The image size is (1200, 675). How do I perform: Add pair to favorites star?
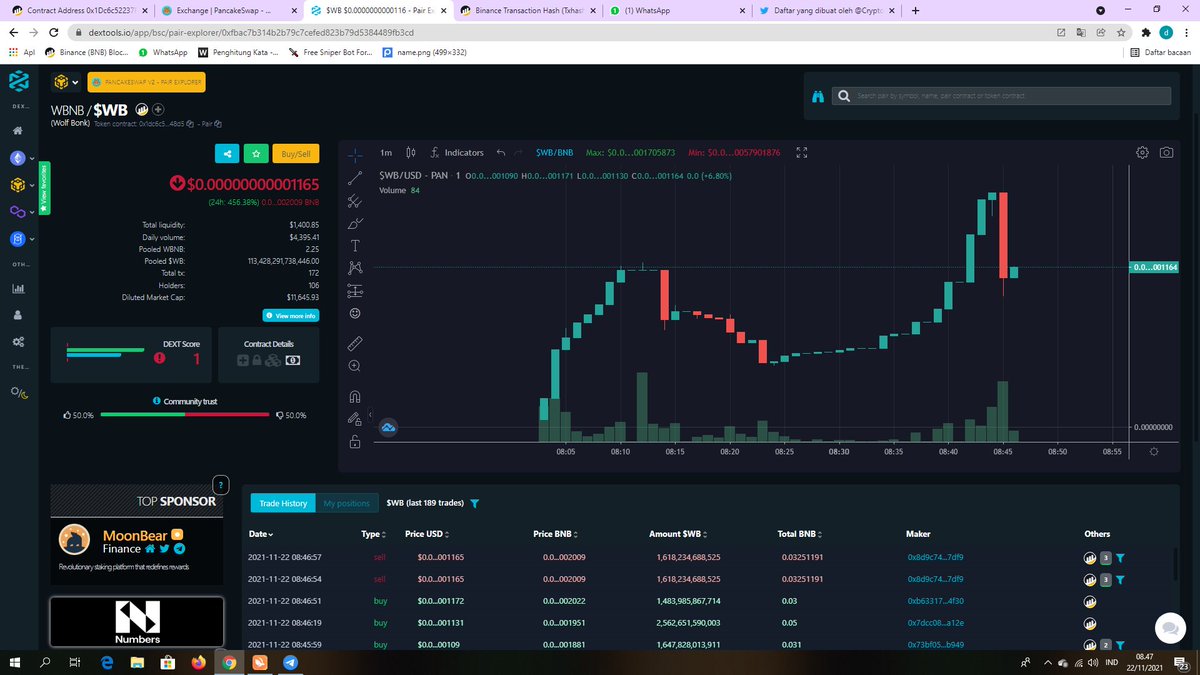point(256,154)
